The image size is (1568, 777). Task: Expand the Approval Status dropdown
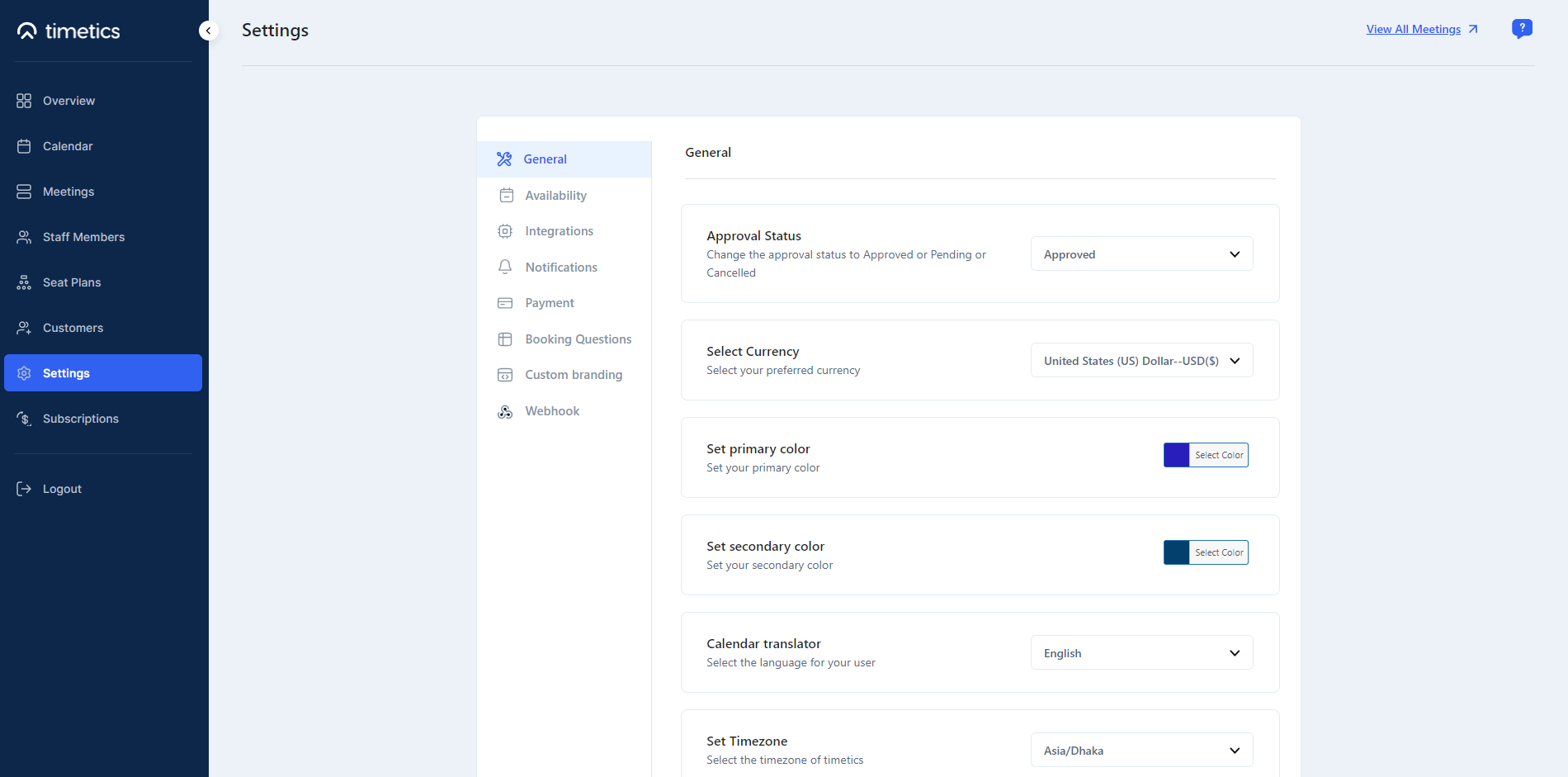click(1141, 254)
